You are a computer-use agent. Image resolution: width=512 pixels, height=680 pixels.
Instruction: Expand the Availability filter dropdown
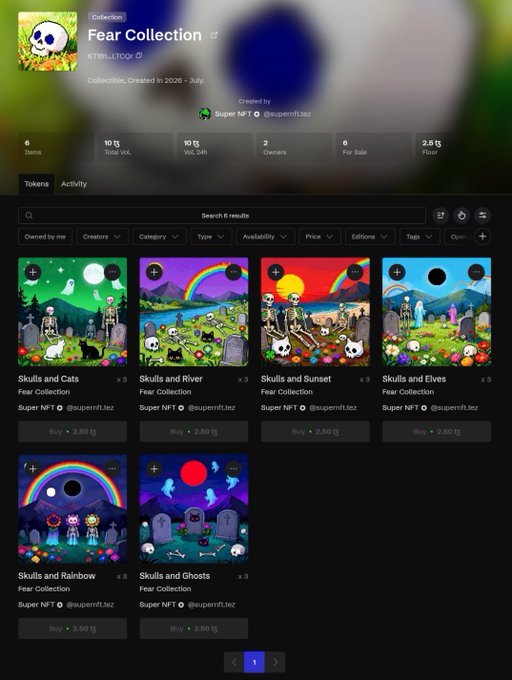265,236
